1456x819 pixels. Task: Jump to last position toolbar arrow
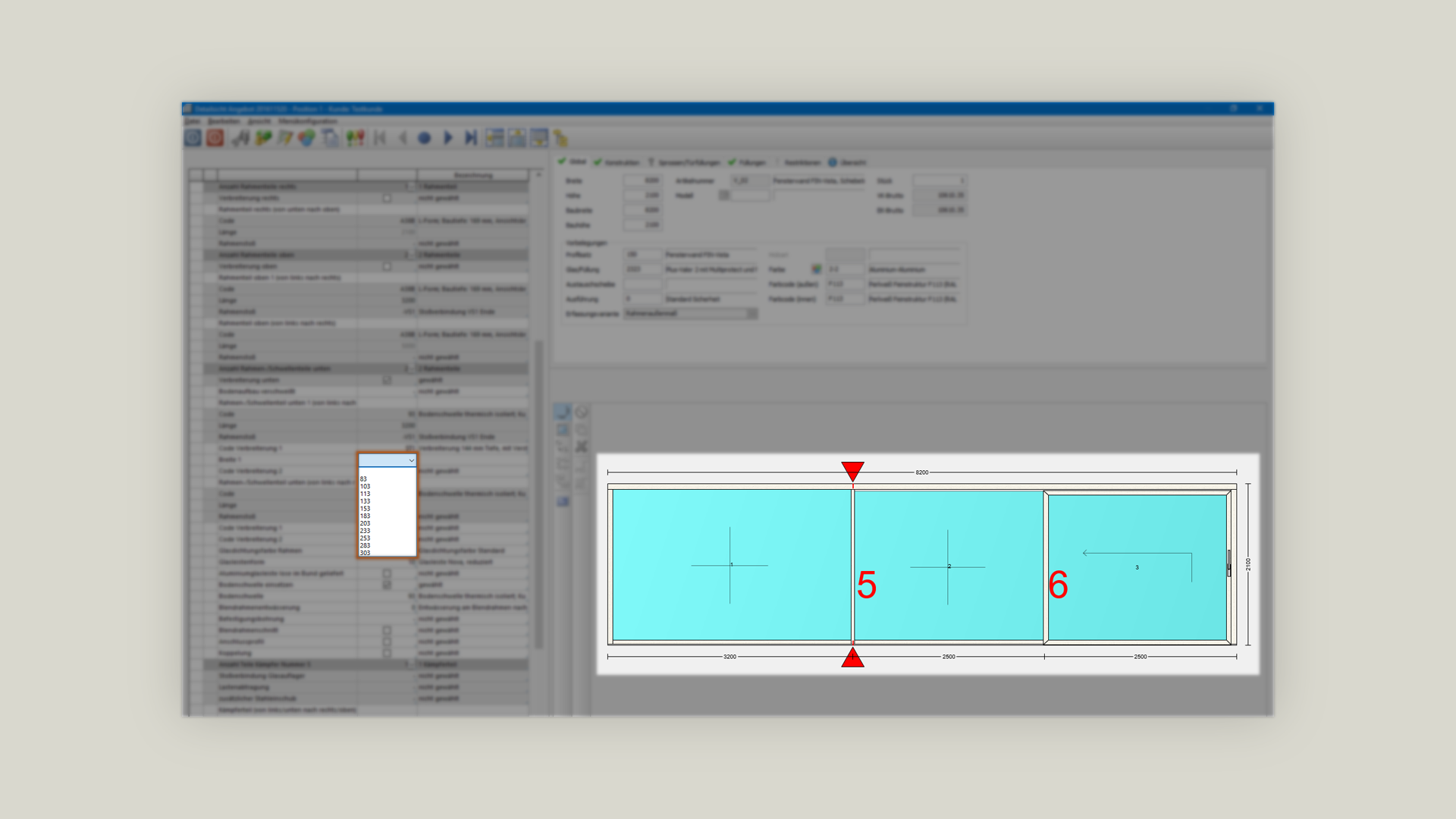(x=470, y=138)
